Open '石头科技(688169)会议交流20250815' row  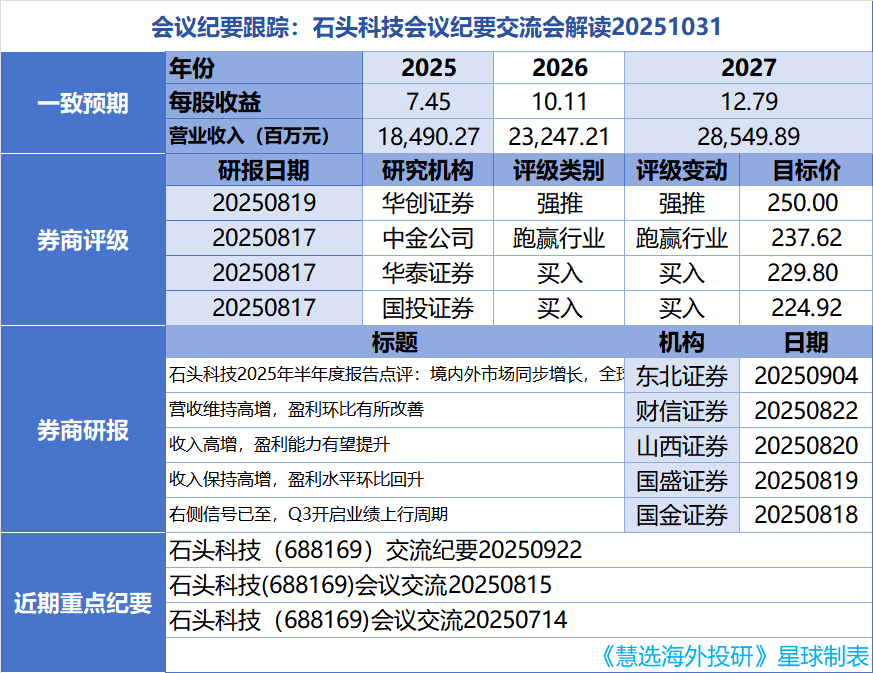[x=519, y=585]
